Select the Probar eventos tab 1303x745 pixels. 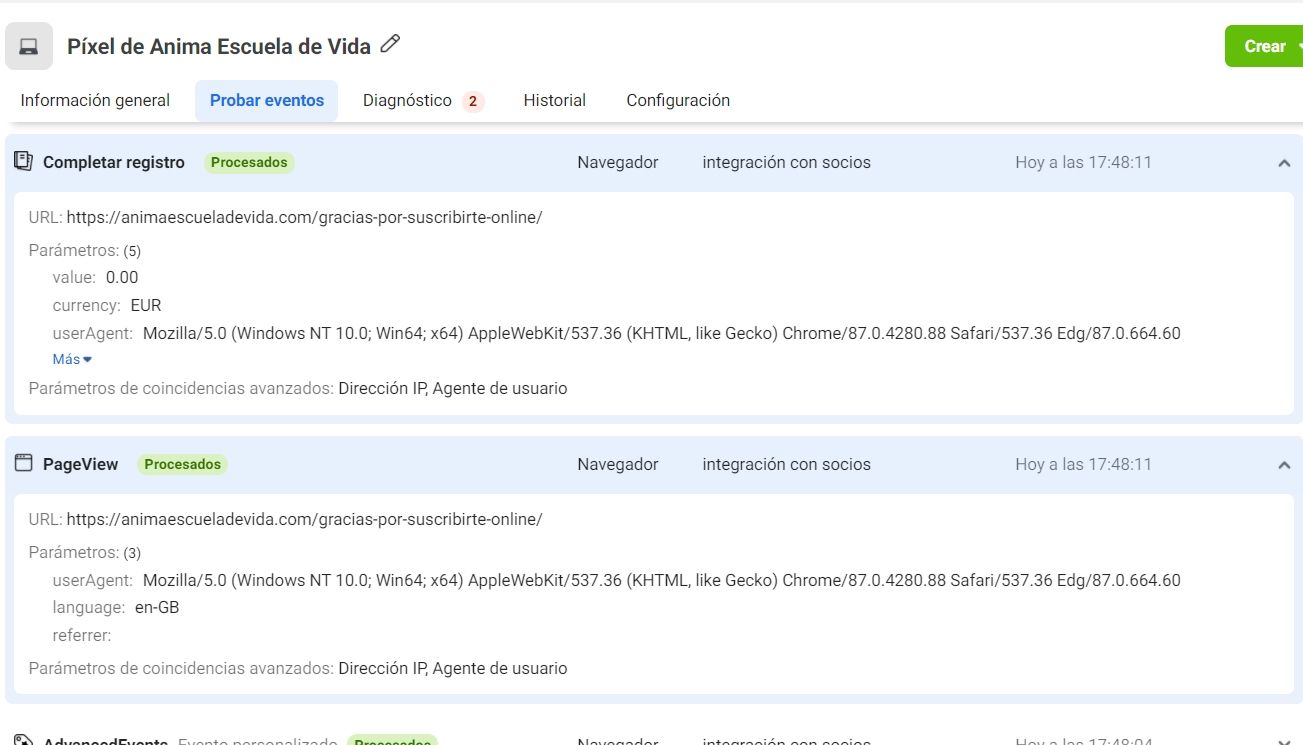pyautogui.click(x=267, y=100)
